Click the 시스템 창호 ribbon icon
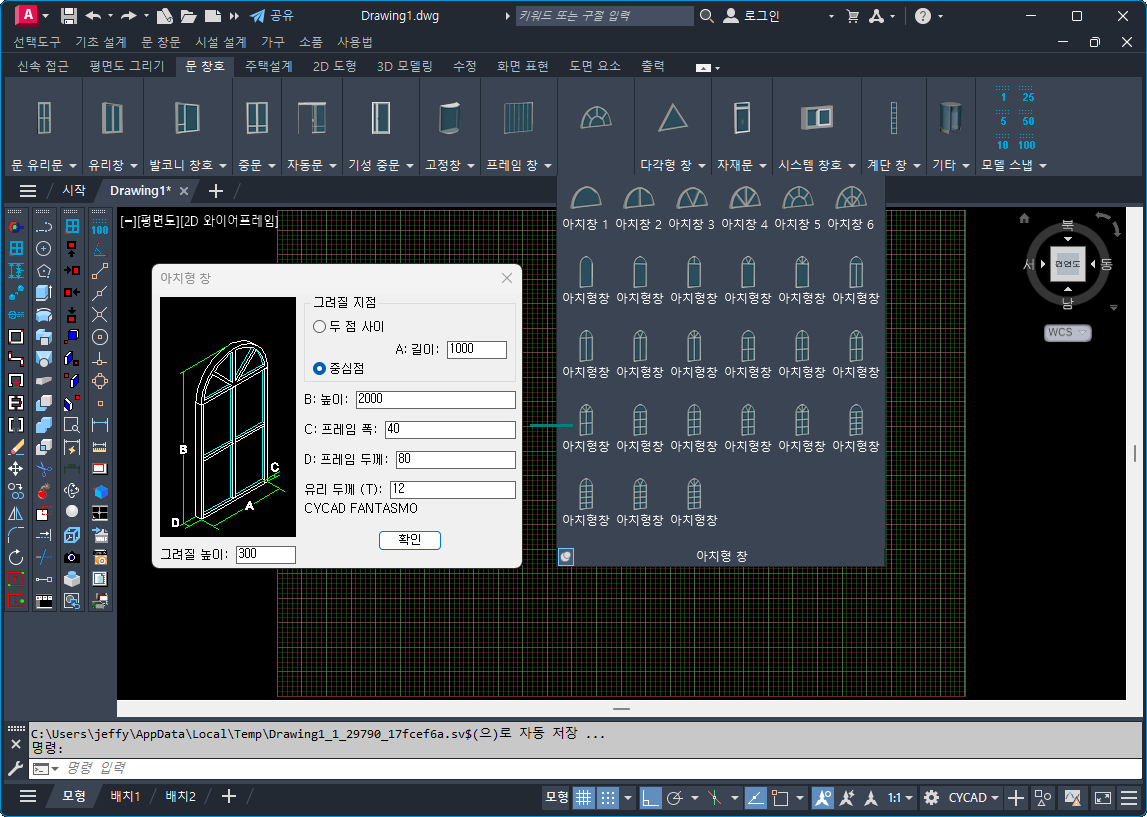Viewport: 1147px width, 817px height. coord(816,118)
